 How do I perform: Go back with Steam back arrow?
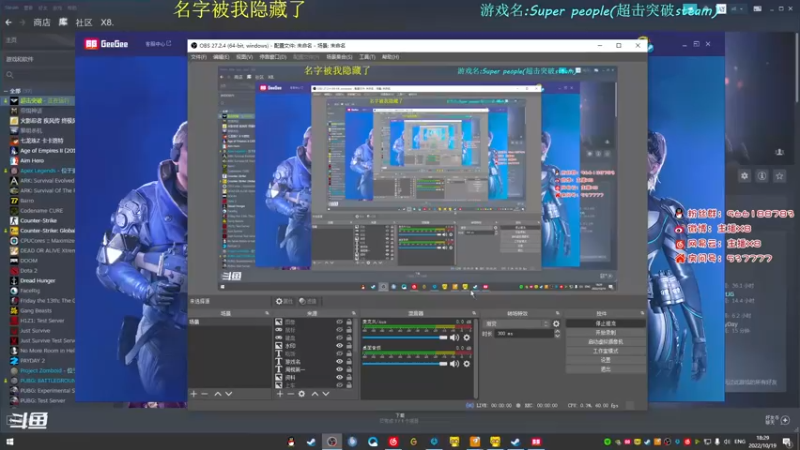coord(9,22)
